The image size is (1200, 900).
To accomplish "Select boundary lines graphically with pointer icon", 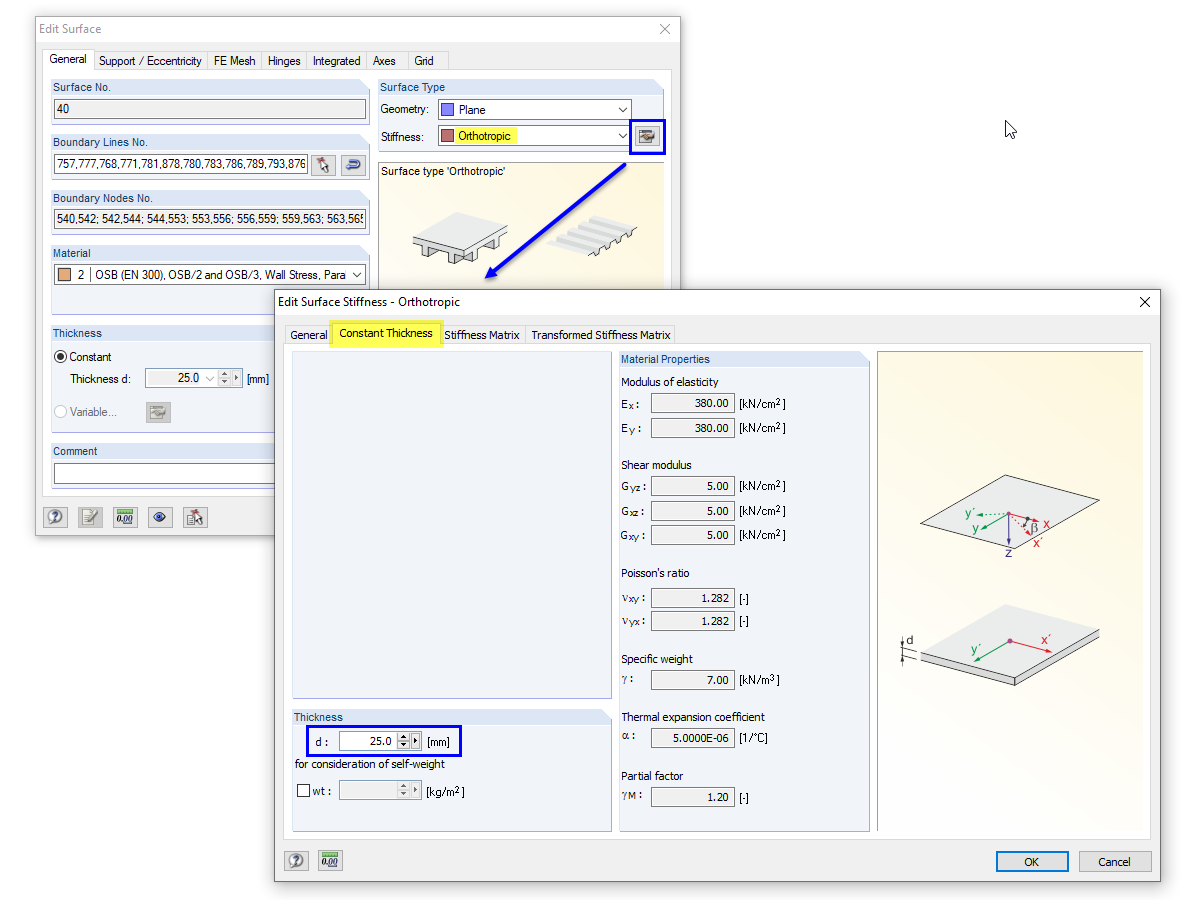I will pyautogui.click(x=323, y=163).
